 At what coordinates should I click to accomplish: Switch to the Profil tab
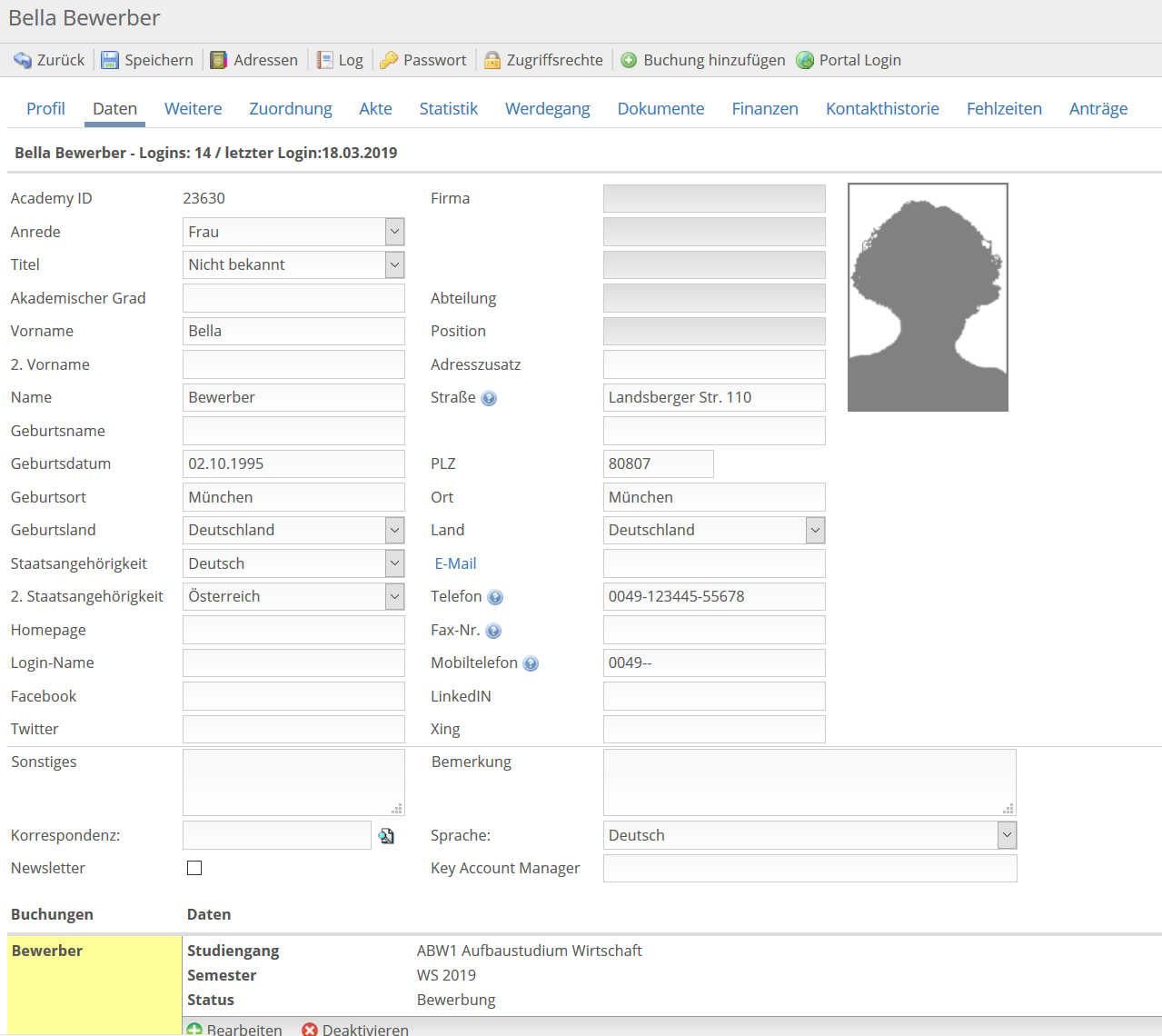point(45,108)
